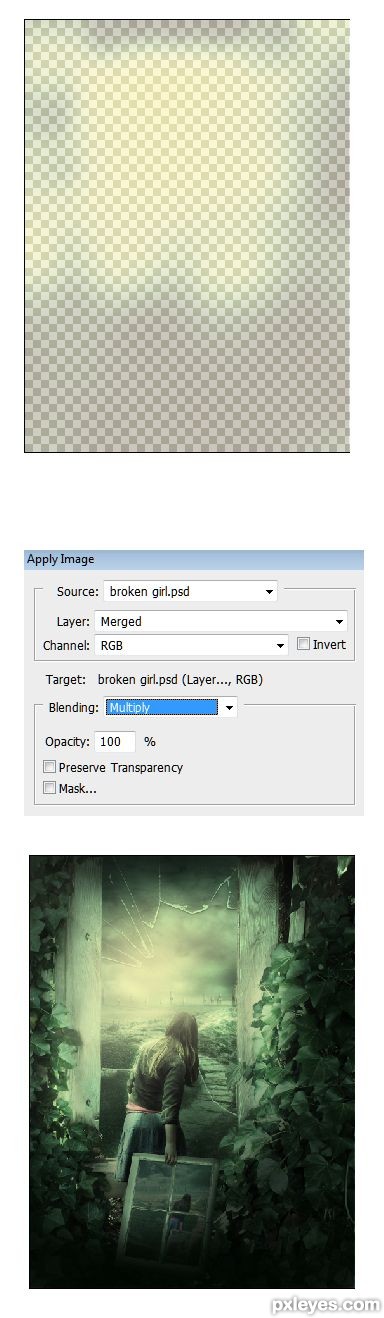Open the Channel dropdown set to RGB
The height and width of the screenshot is (1318, 384).
191,645
